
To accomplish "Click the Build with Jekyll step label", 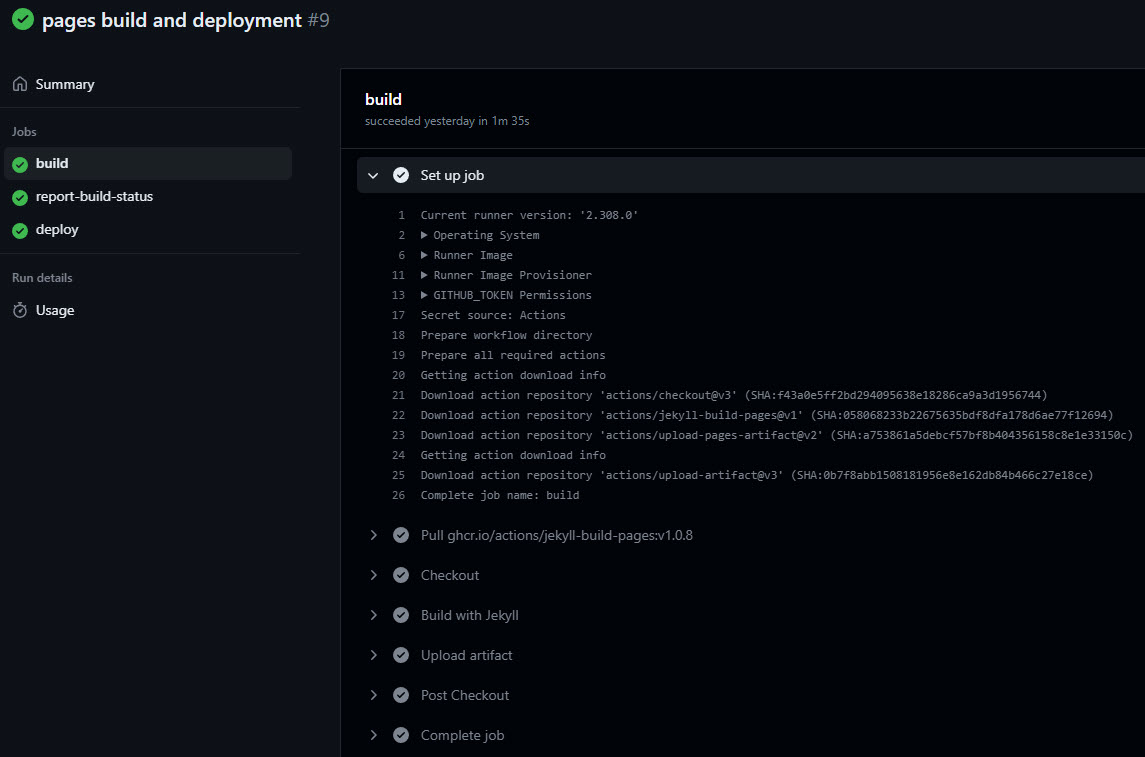I will [470, 615].
